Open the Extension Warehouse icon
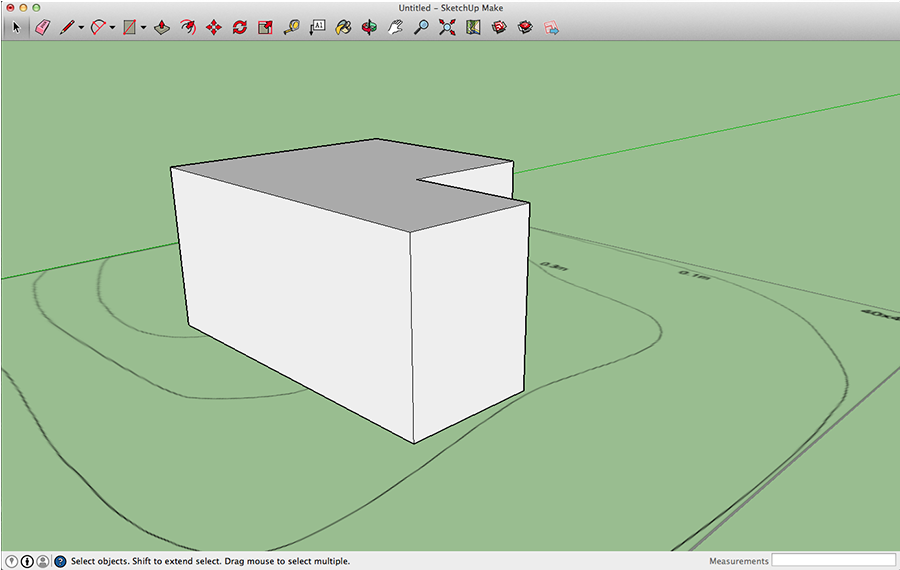Image resolution: width=900 pixels, height=570 pixels. pos(525,27)
